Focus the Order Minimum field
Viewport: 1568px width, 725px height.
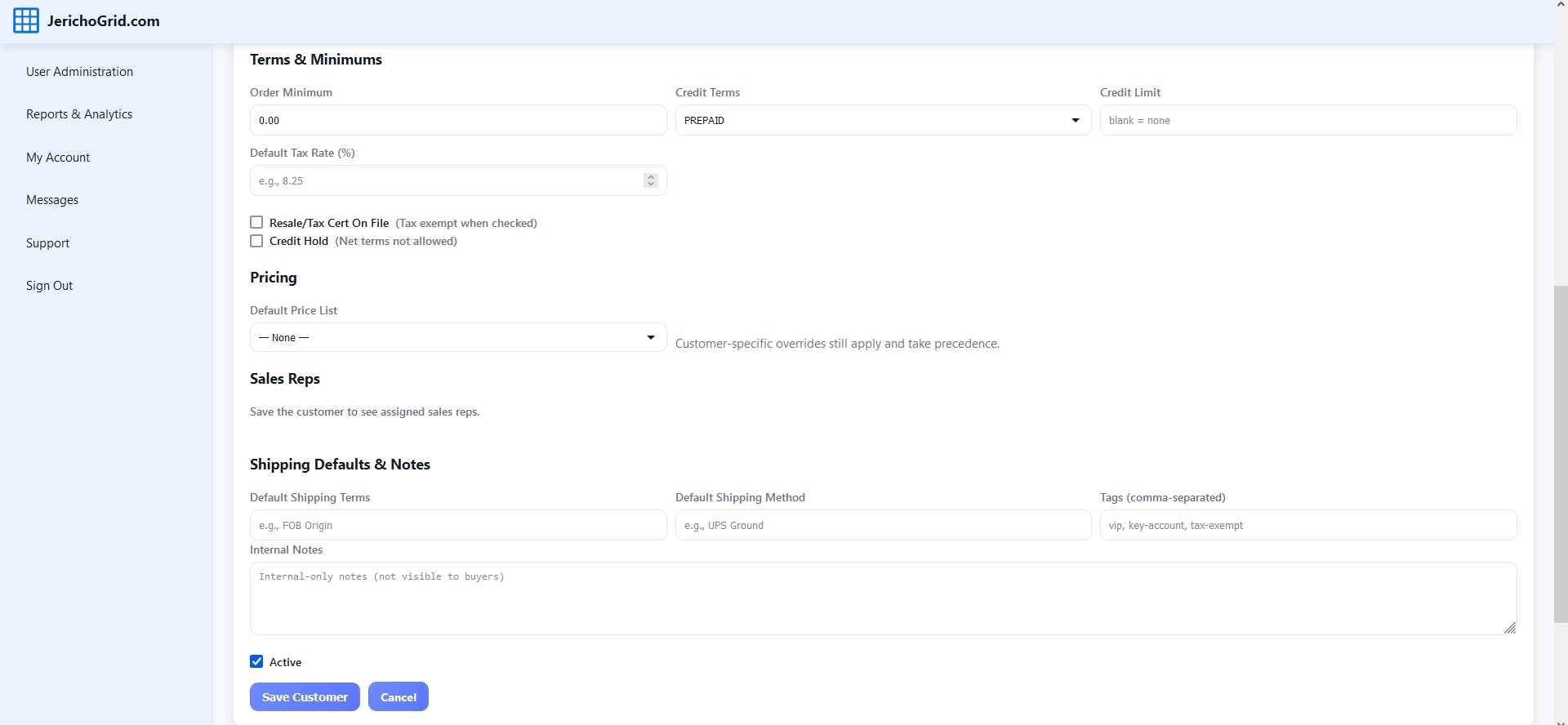point(457,120)
